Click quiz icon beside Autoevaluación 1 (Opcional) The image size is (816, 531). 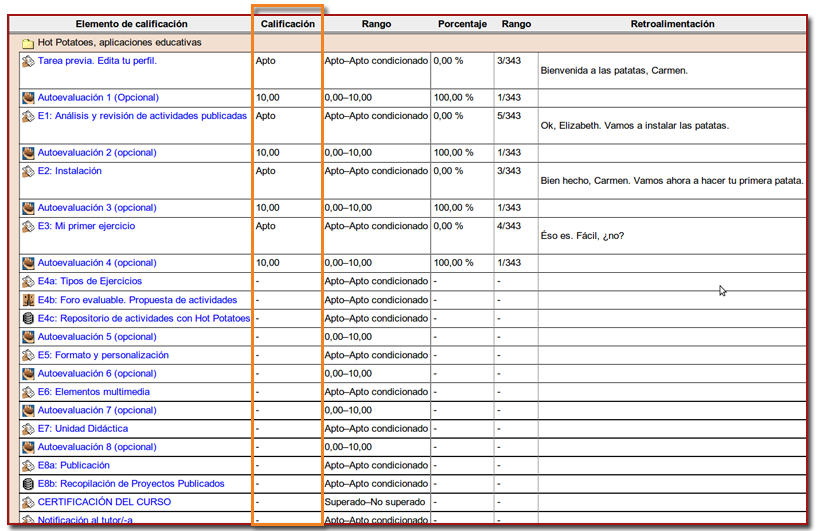[x=28, y=98]
